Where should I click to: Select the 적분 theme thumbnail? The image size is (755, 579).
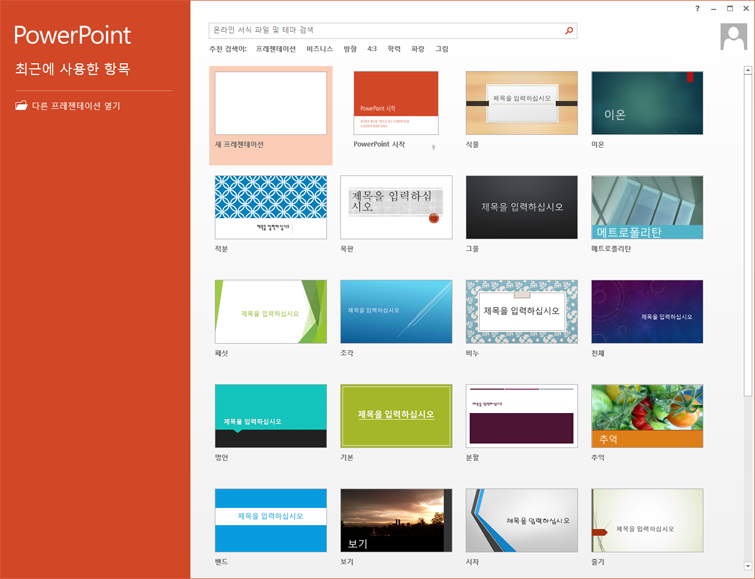(x=271, y=207)
